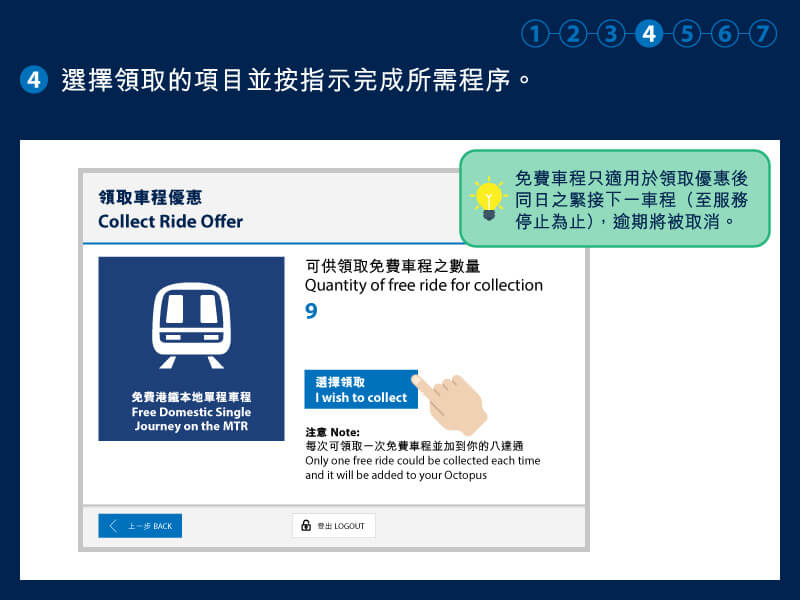Click 'Quantity of free ride for collection' label

pos(424,285)
